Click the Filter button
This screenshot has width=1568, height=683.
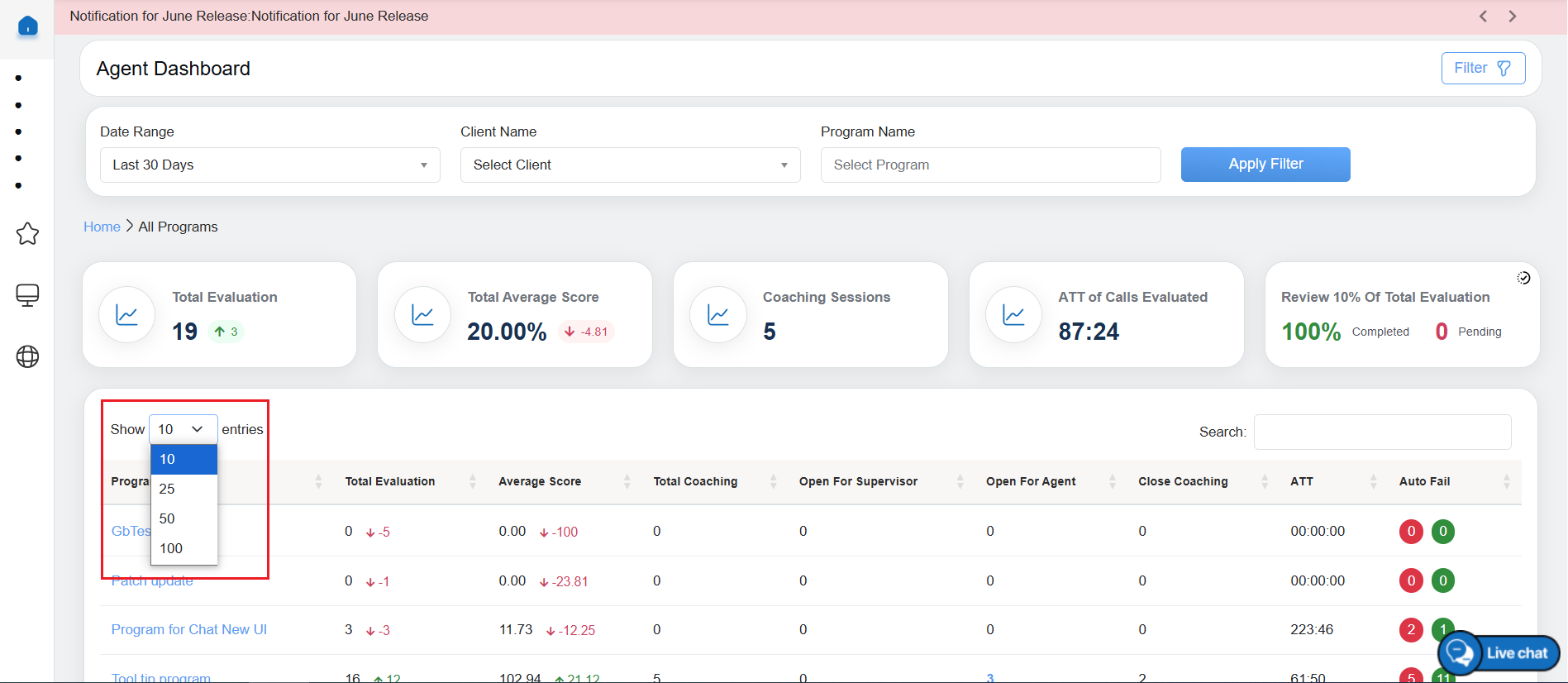(1483, 68)
